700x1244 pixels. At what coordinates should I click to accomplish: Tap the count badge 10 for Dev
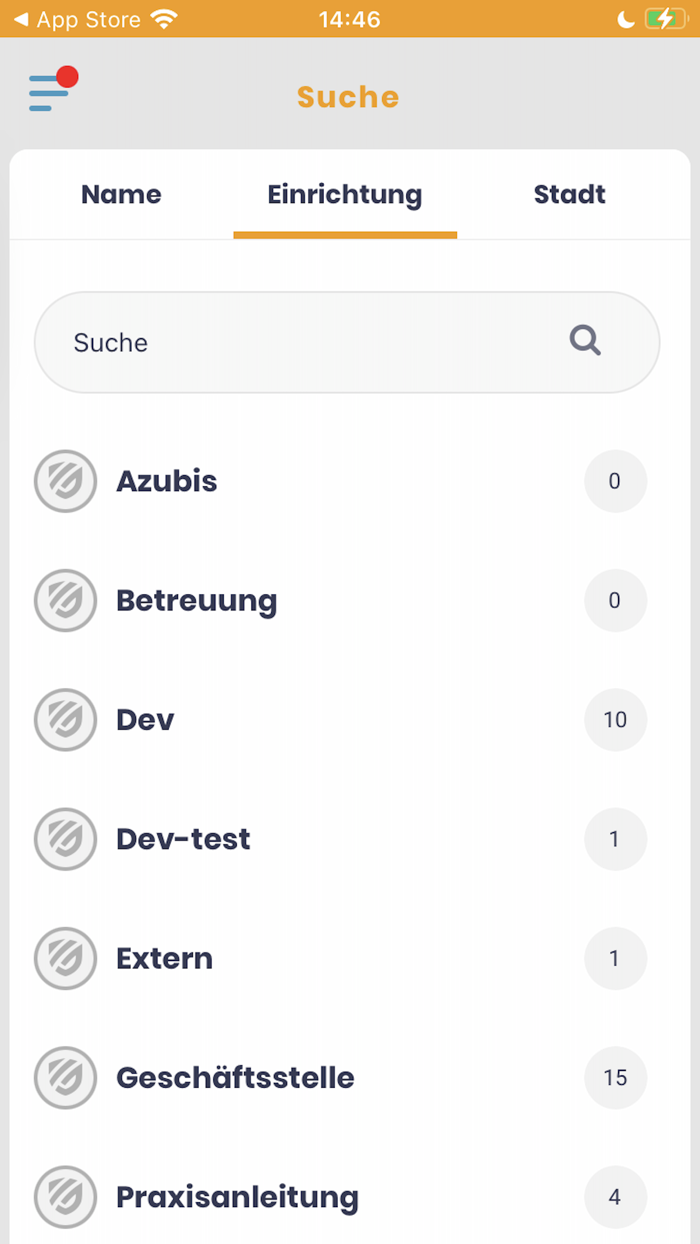click(615, 719)
